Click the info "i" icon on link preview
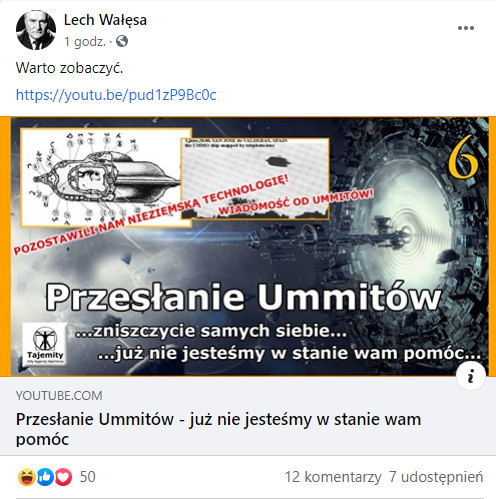 coord(471,376)
